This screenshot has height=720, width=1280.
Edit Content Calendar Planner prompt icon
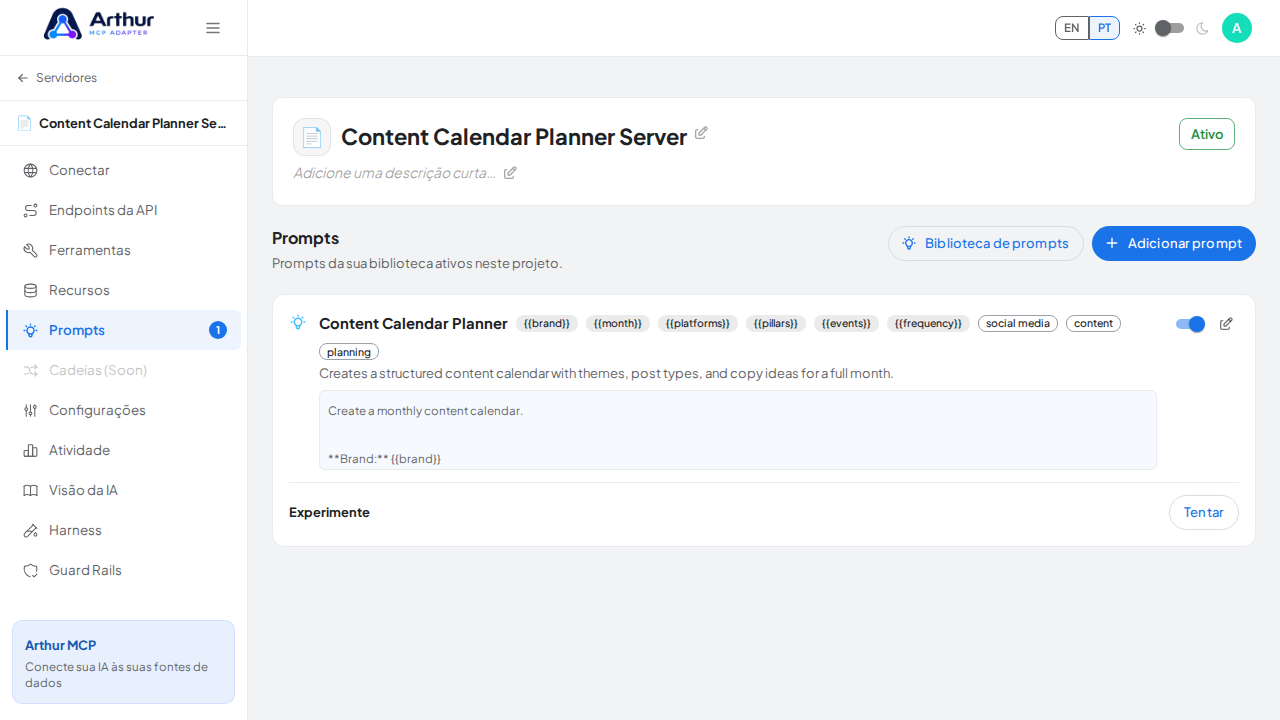[1226, 324]
